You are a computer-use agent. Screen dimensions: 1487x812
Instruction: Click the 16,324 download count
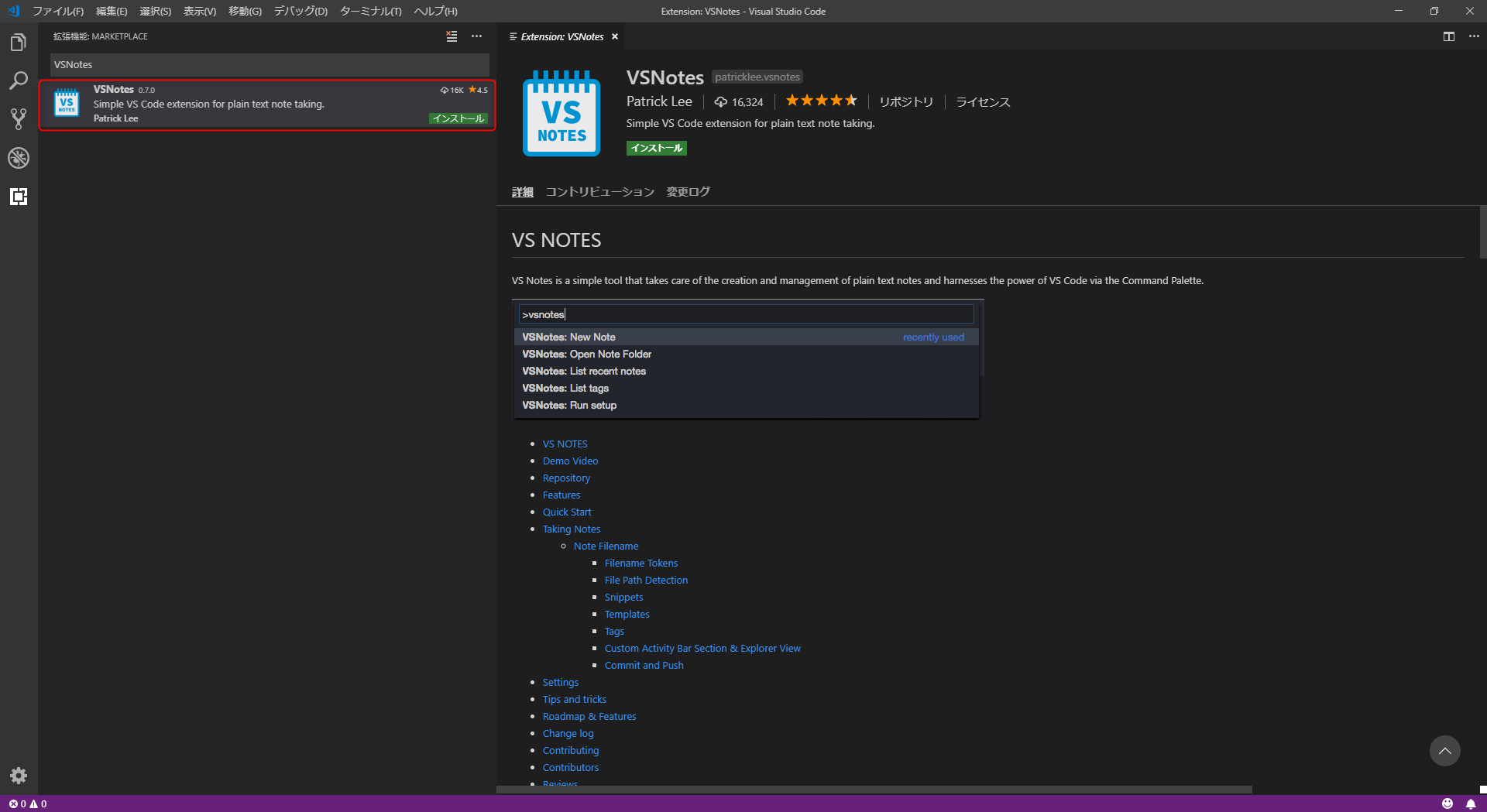tap(739, 102)
